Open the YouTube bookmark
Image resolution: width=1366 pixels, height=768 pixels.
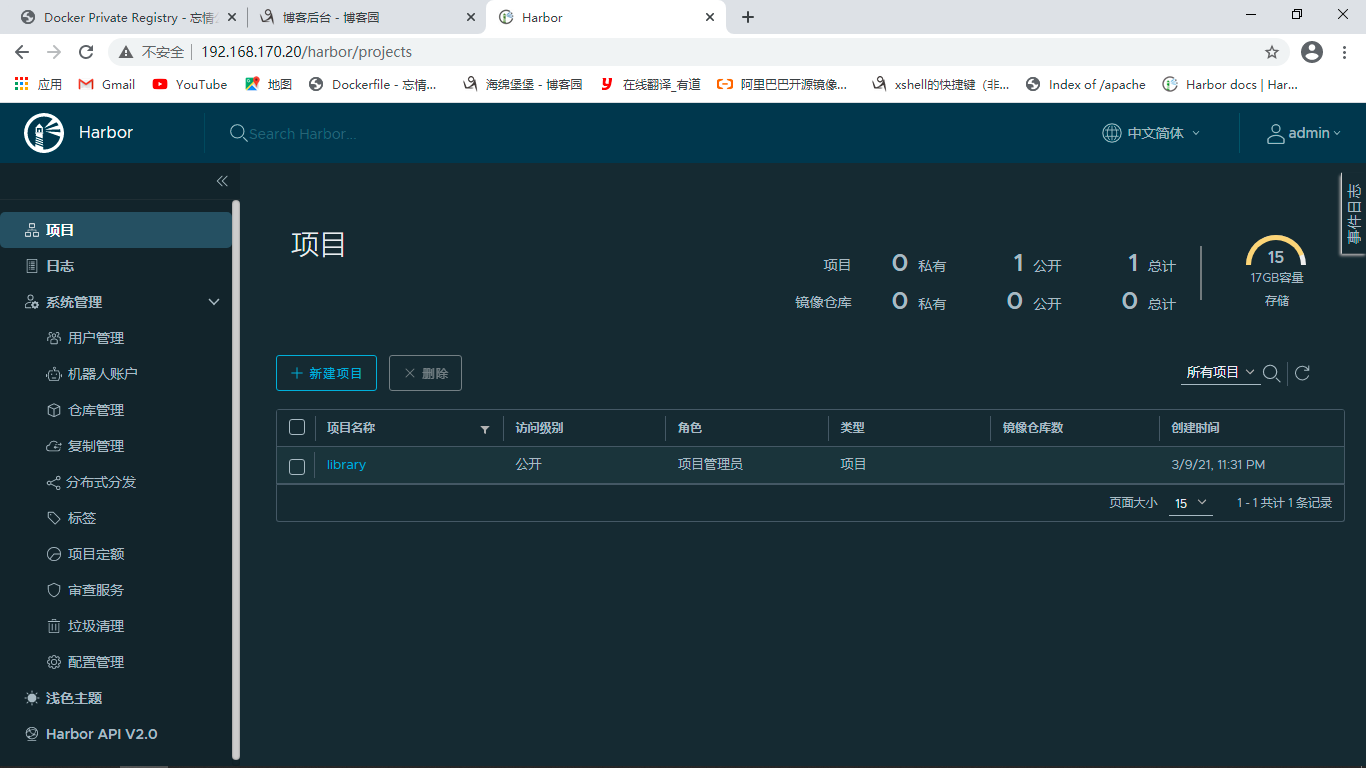(190, 84)
